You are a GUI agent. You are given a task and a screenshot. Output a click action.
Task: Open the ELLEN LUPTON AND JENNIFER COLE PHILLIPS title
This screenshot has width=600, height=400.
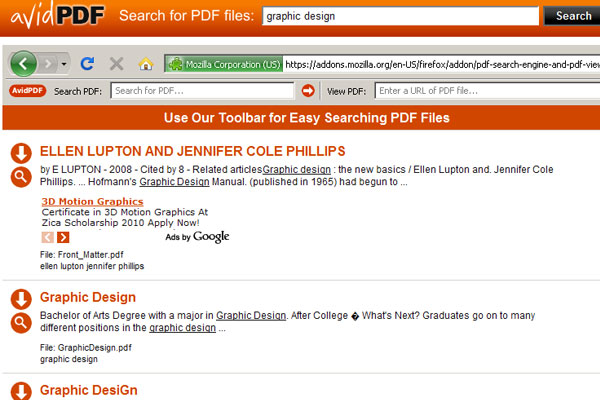[192, 152]
